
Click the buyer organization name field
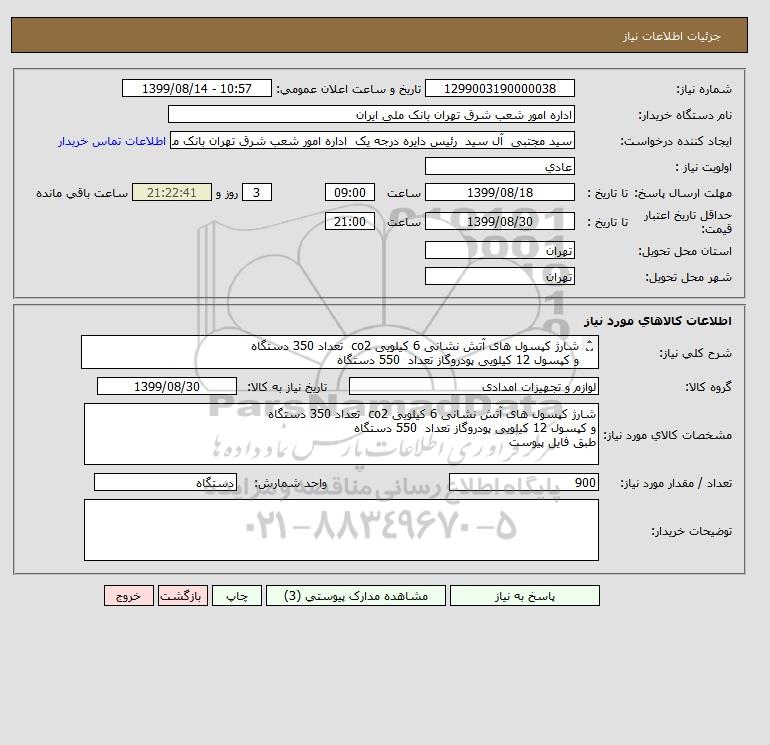[371, 114]
